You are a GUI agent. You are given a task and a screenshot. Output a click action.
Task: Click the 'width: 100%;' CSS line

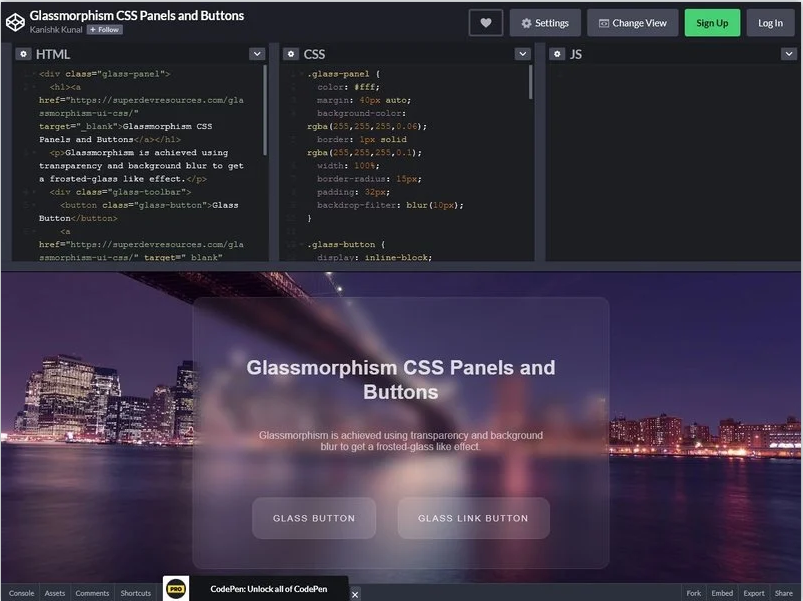pos(348,165)
